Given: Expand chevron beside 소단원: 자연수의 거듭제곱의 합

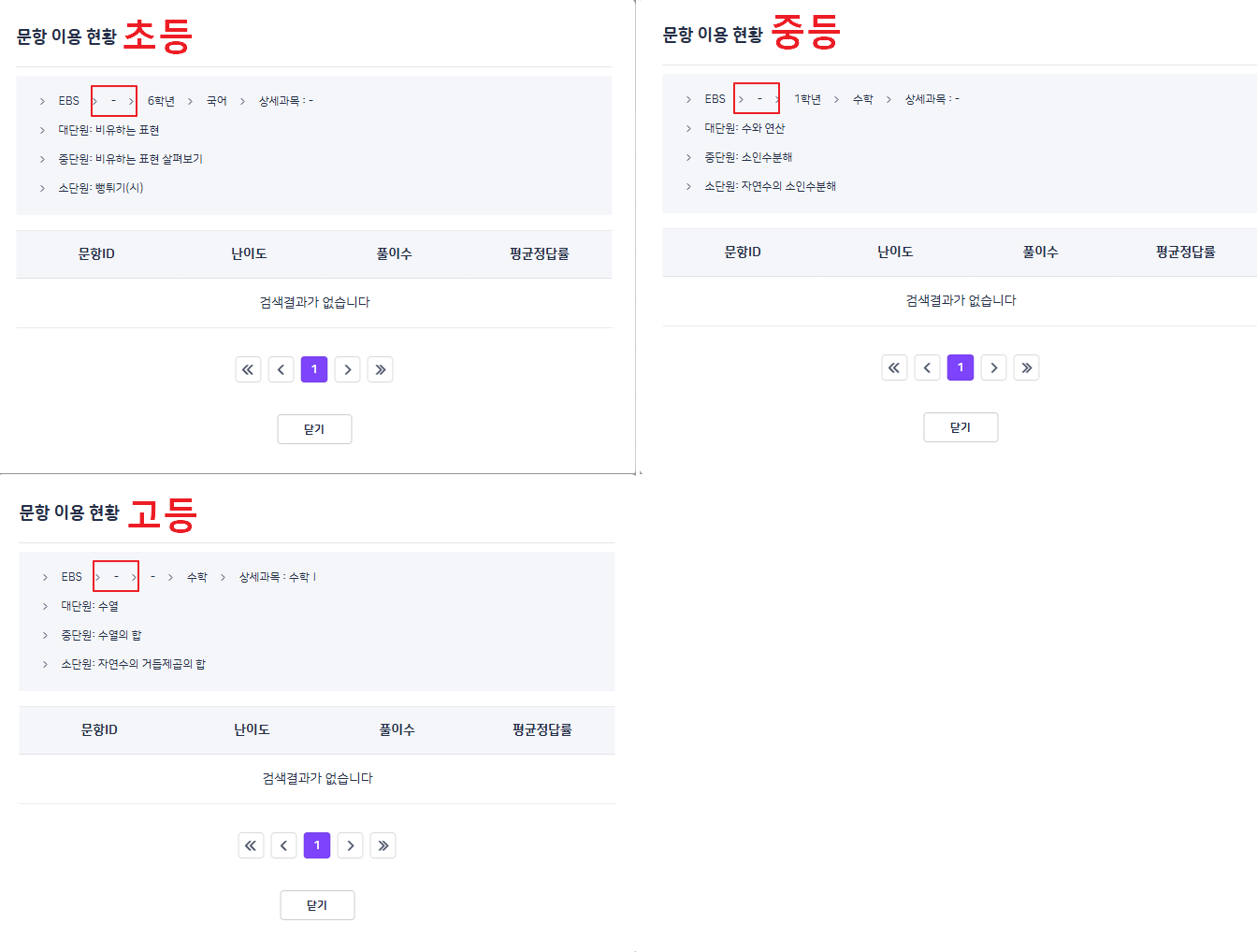Looking at the screenshot, I should [x=46, y=664].
